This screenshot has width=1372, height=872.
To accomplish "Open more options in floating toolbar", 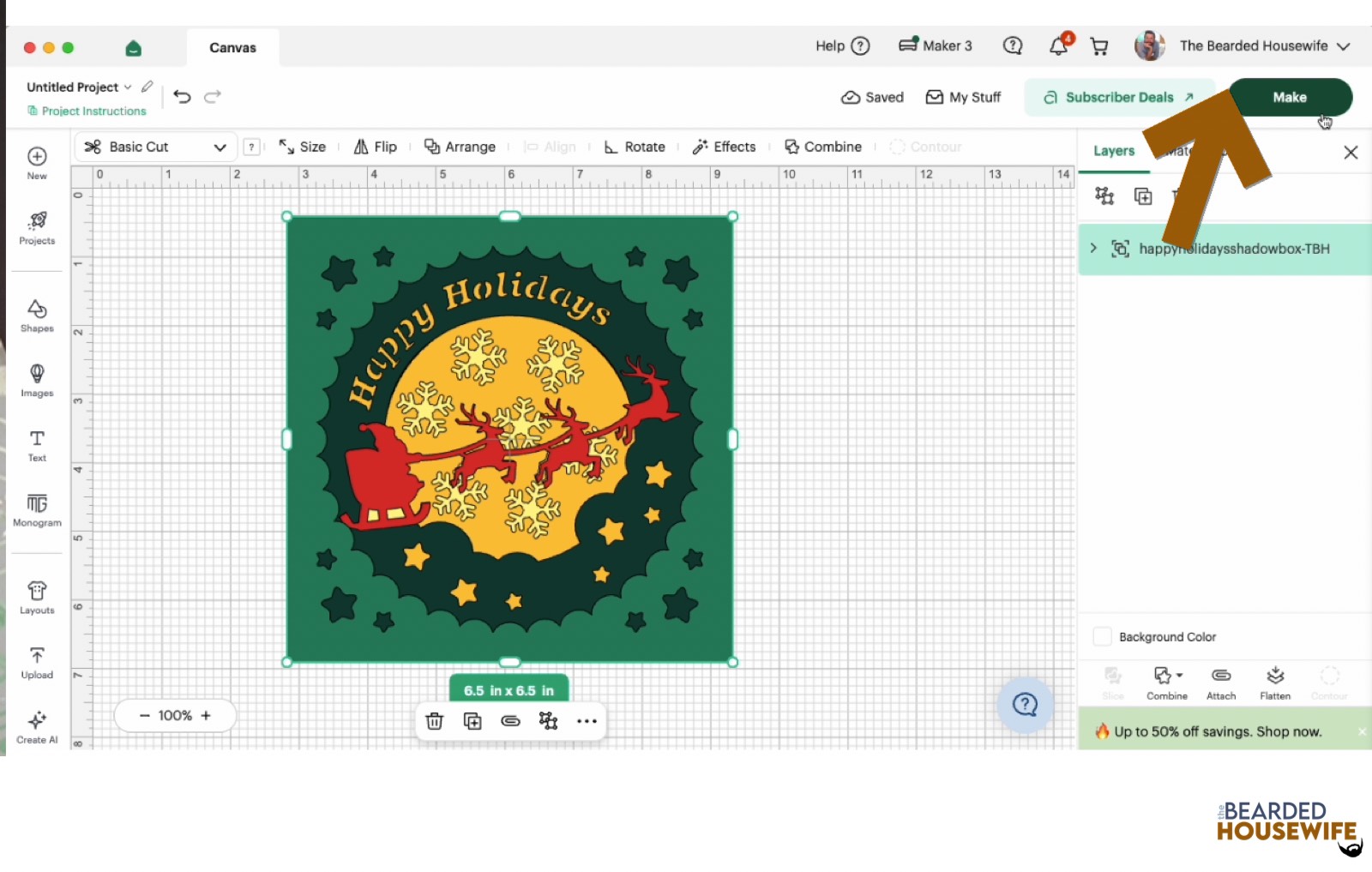I will (x=587, y=721).
